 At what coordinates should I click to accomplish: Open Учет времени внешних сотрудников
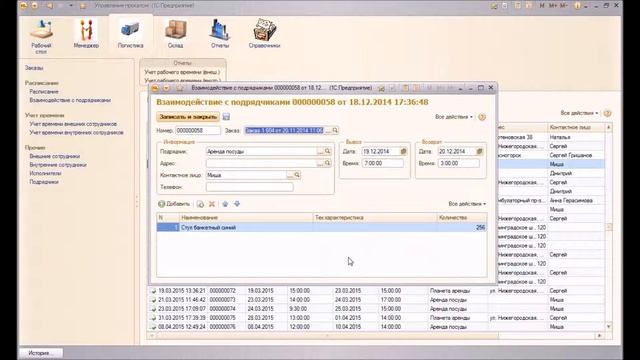[73, 124]
